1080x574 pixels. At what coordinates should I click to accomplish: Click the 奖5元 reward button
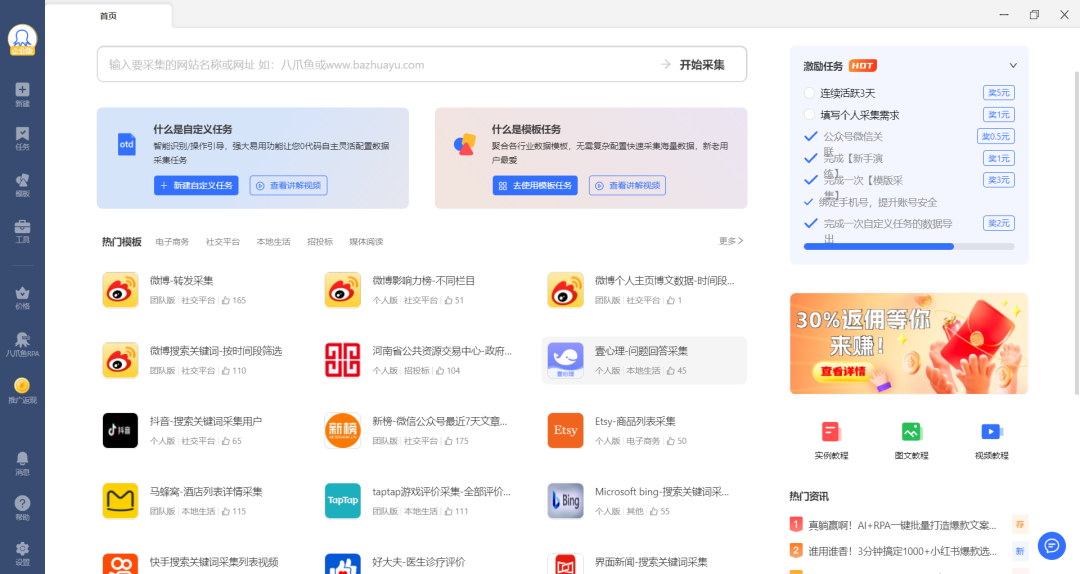999,93
